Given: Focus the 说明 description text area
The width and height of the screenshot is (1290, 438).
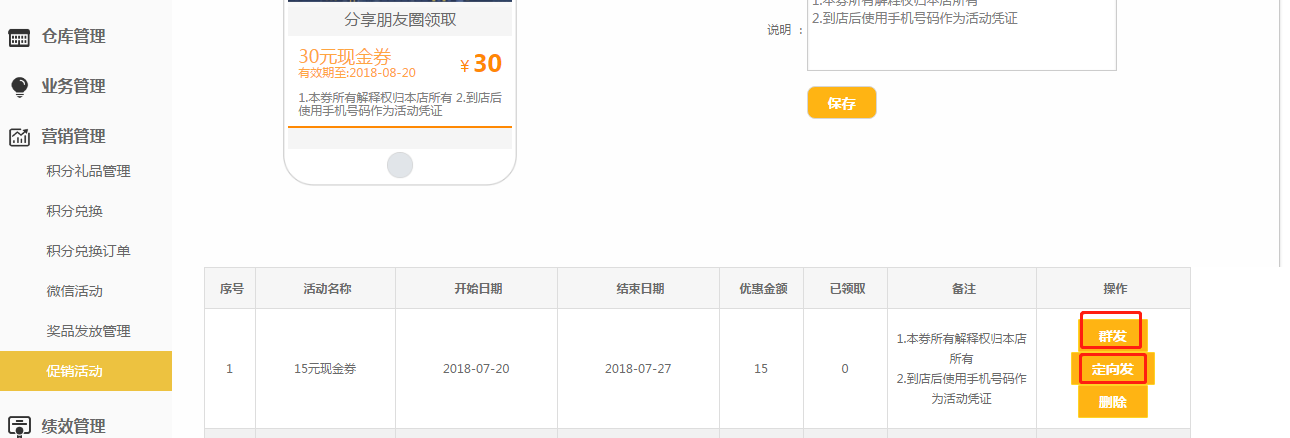Looking at the screenshot, I should [961, 40].
